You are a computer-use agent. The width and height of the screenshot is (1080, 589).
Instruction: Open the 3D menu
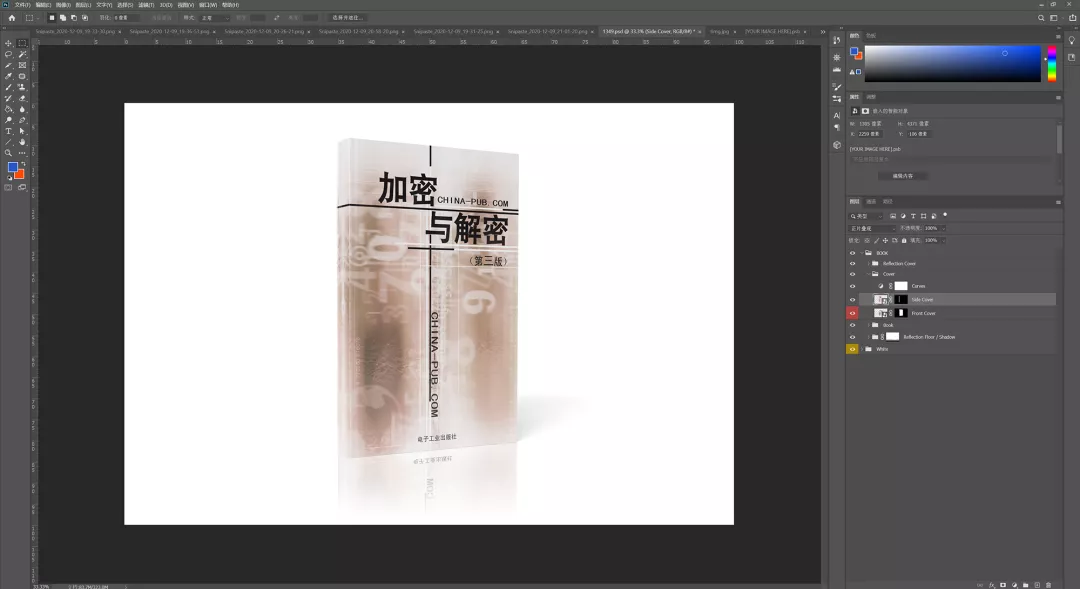tap(166, 5)
